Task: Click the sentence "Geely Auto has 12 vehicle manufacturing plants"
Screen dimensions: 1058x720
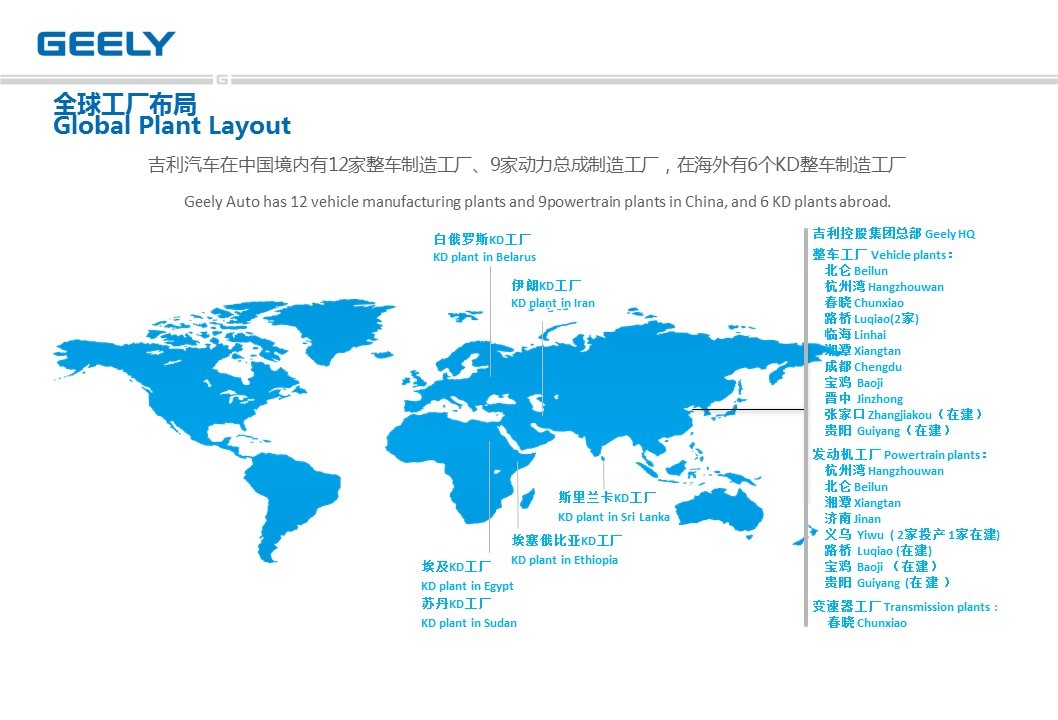Action: click(537, 202)
